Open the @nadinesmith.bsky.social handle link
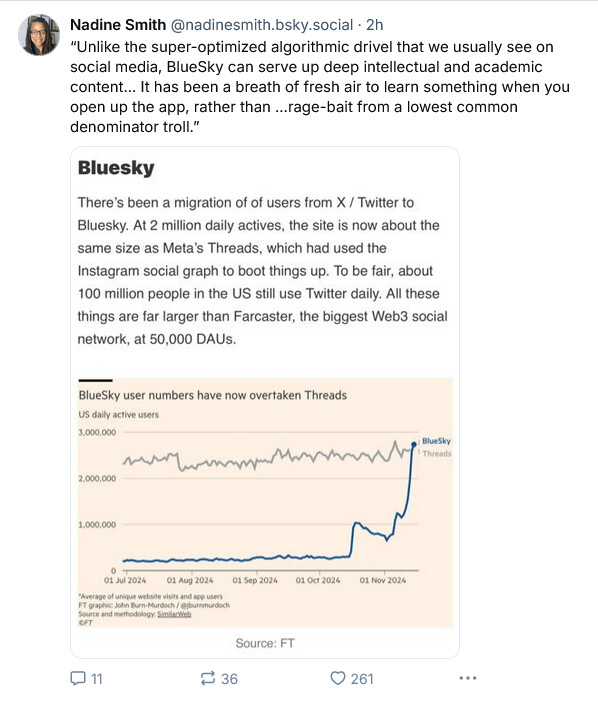 click(x=262, y=25)
